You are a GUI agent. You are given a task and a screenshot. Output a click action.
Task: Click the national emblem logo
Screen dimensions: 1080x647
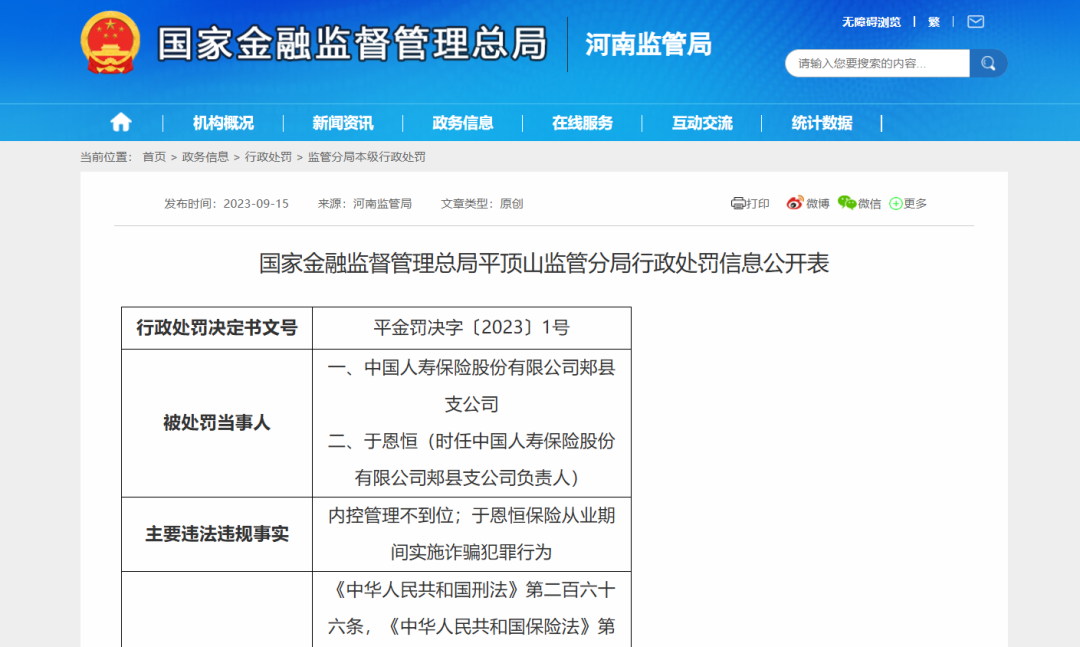tap(110, 43)
